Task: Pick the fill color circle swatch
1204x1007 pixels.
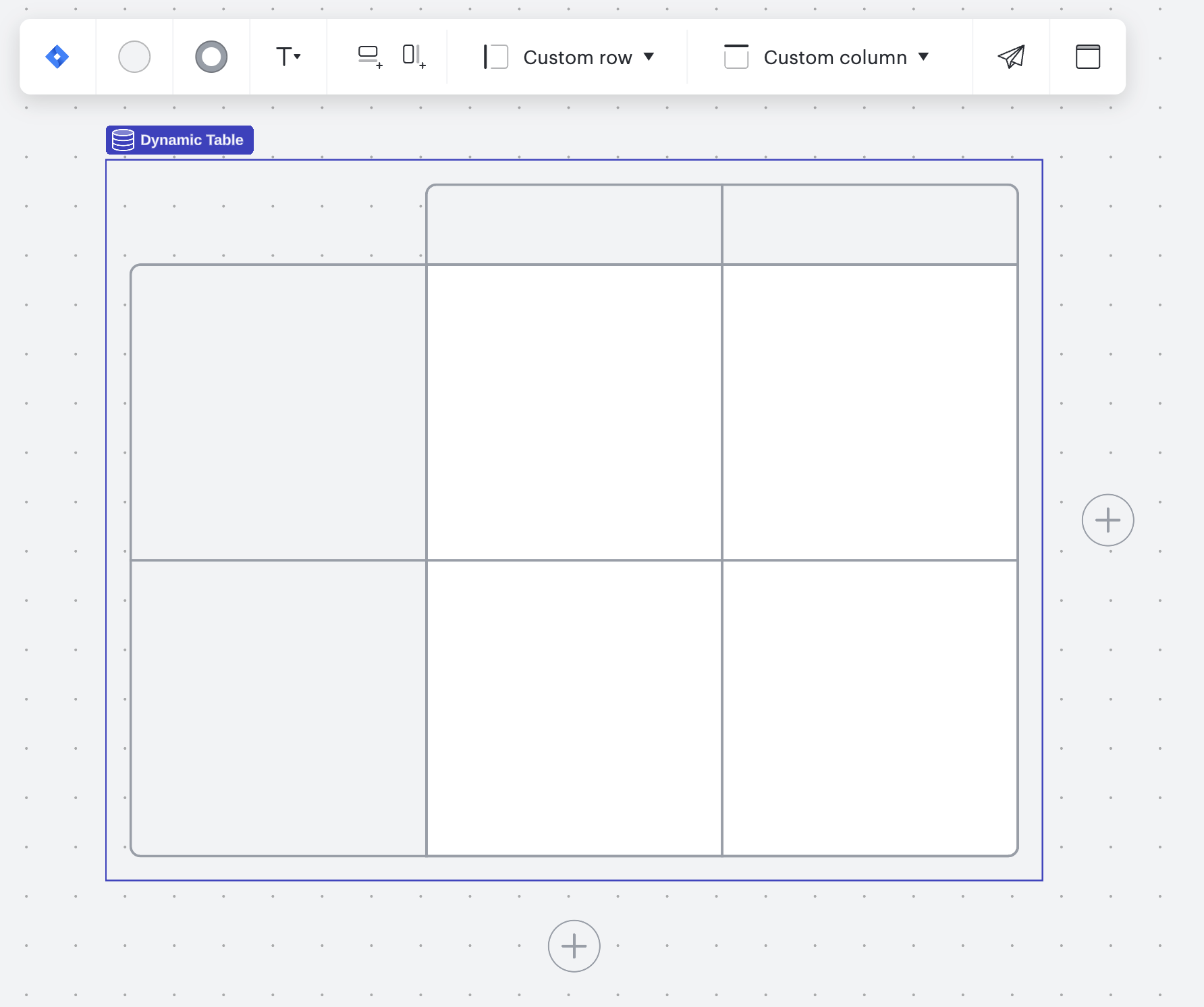Action: pos(134,57)
